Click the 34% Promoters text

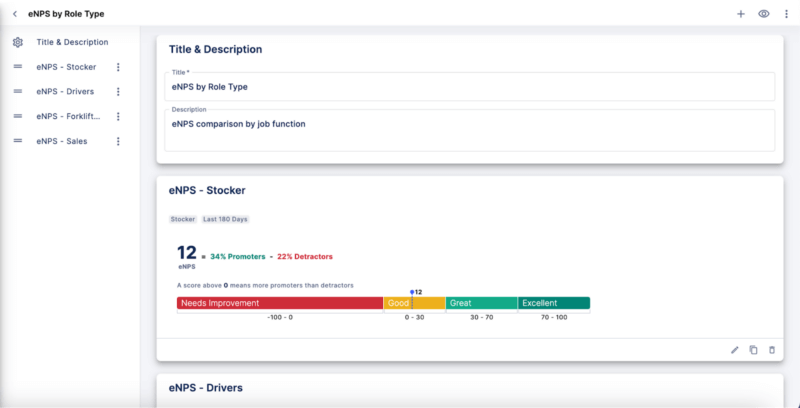(x=238, y=257)
